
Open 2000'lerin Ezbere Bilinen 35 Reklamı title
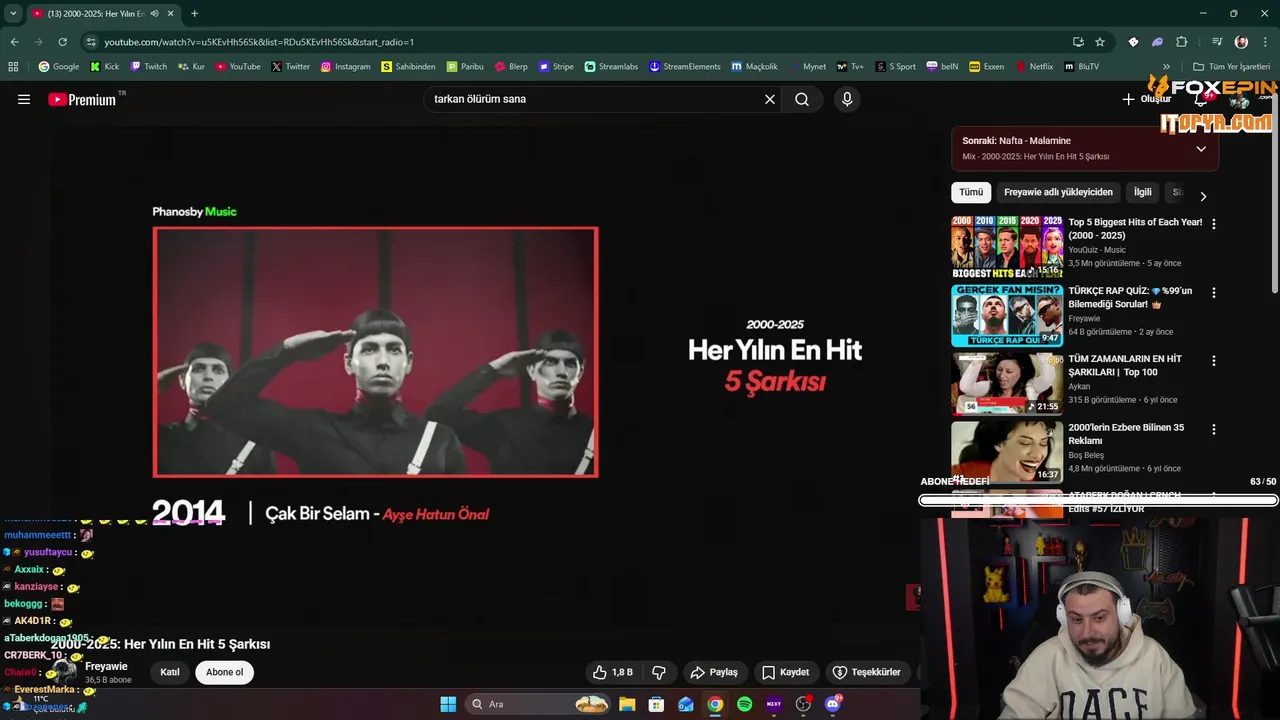pyautogui.click(x=1126, y=434)
